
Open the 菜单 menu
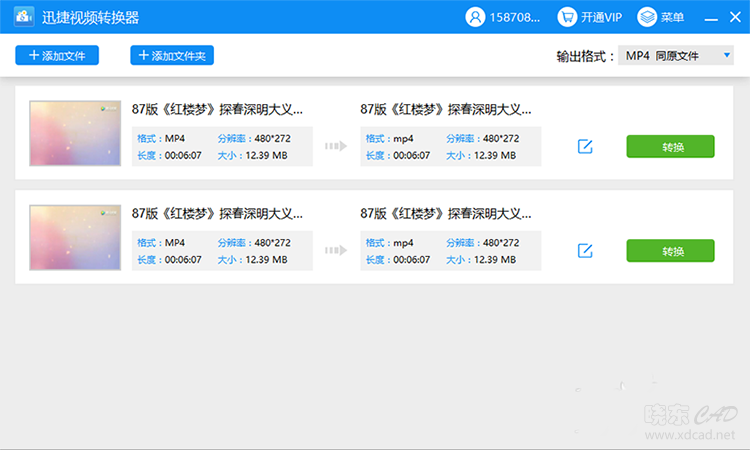[661, 17]
